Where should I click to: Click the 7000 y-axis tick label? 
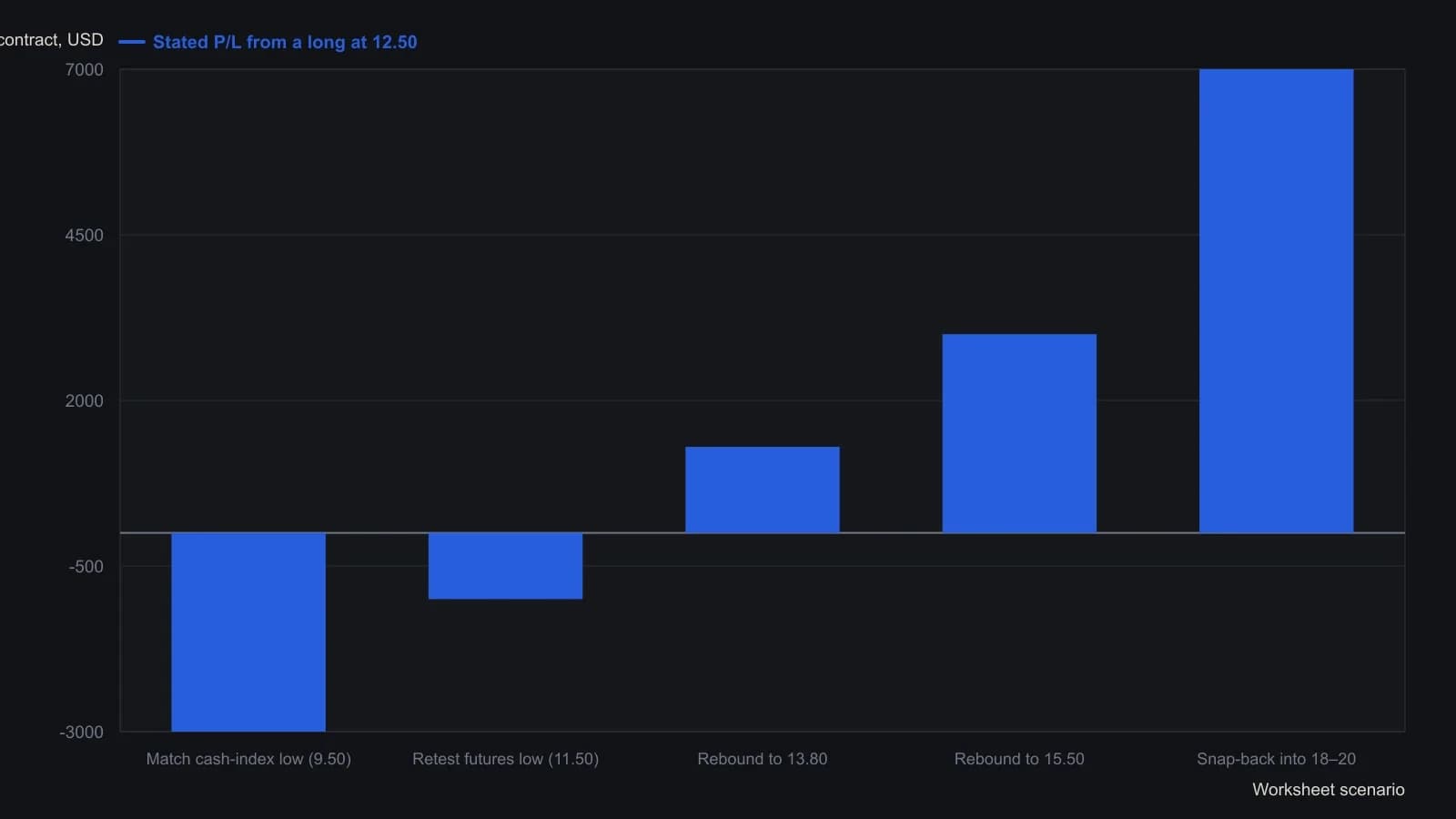[85, 70]
